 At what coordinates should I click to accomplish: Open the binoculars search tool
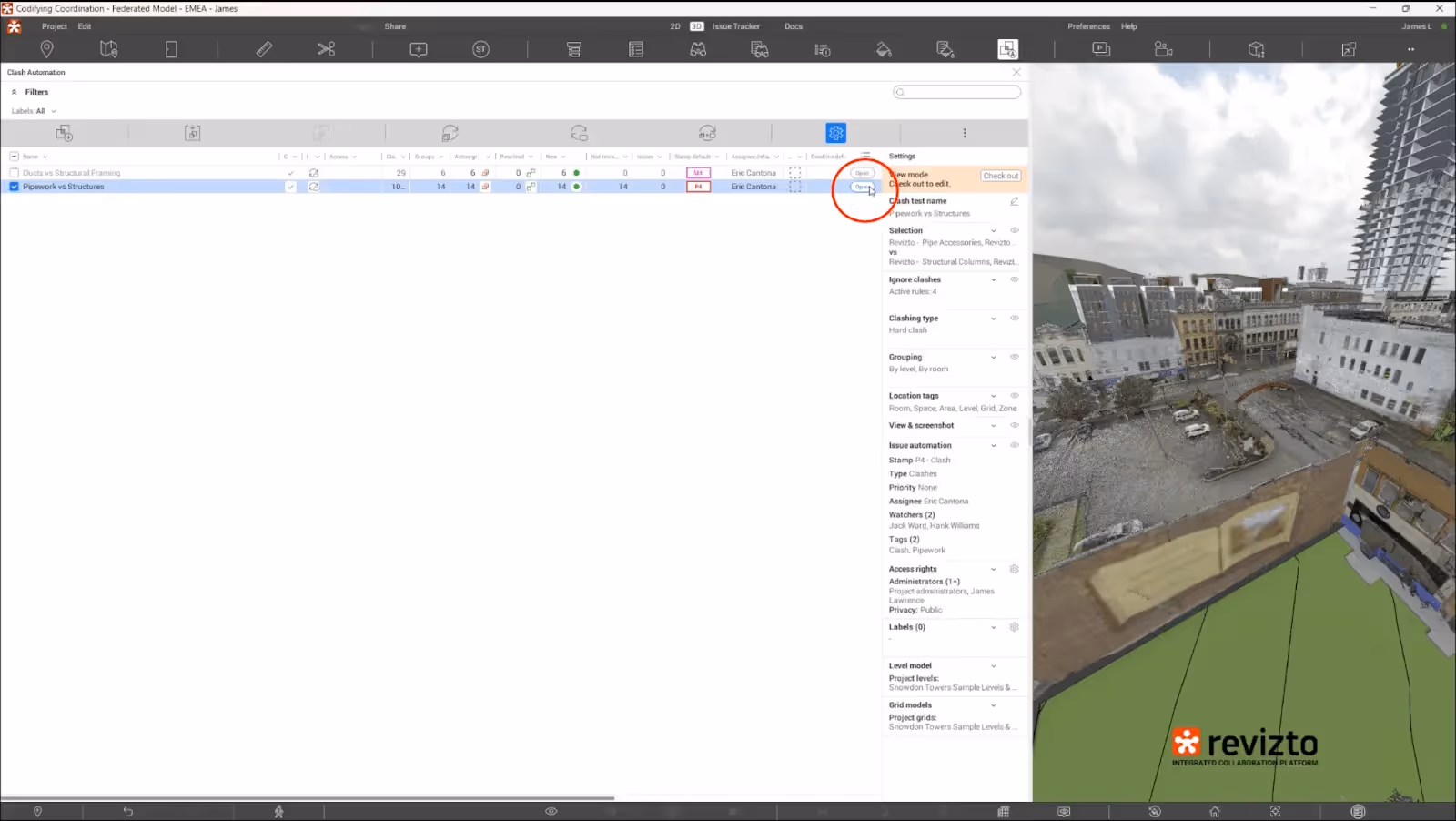point(698,49)
